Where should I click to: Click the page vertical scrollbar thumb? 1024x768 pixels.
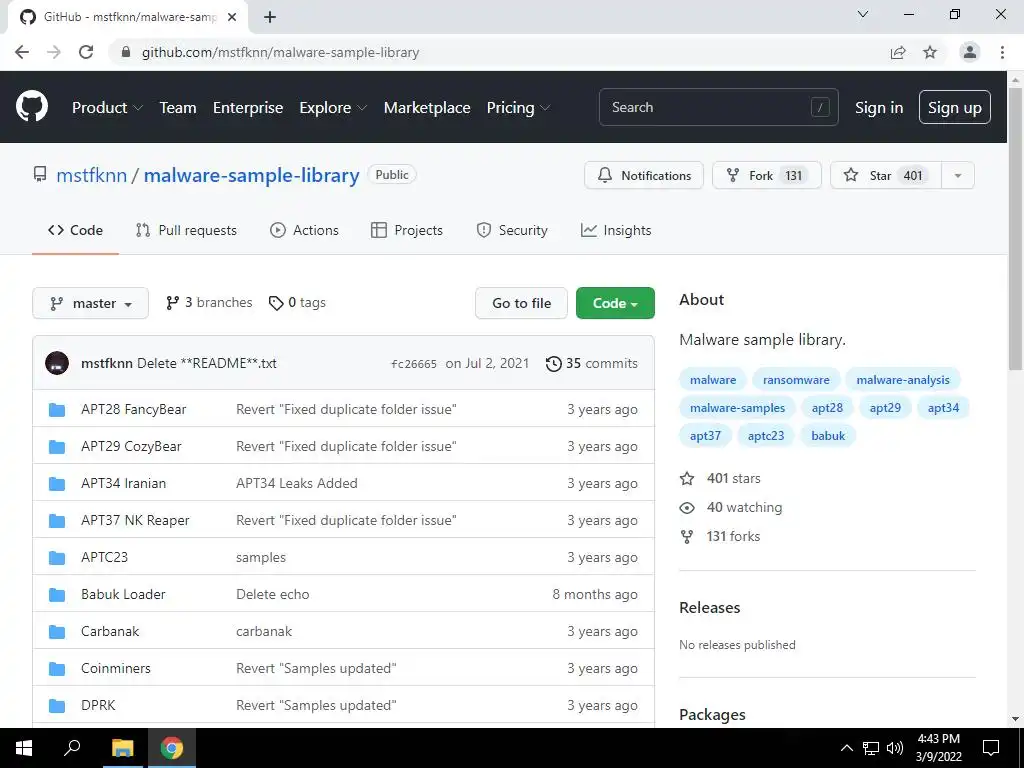tap(1016, 227)
